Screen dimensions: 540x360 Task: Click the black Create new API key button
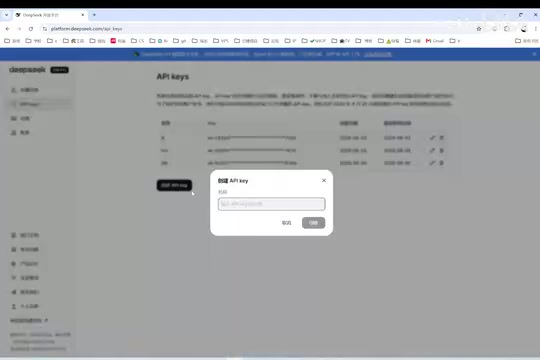click(x=174, y=185)
